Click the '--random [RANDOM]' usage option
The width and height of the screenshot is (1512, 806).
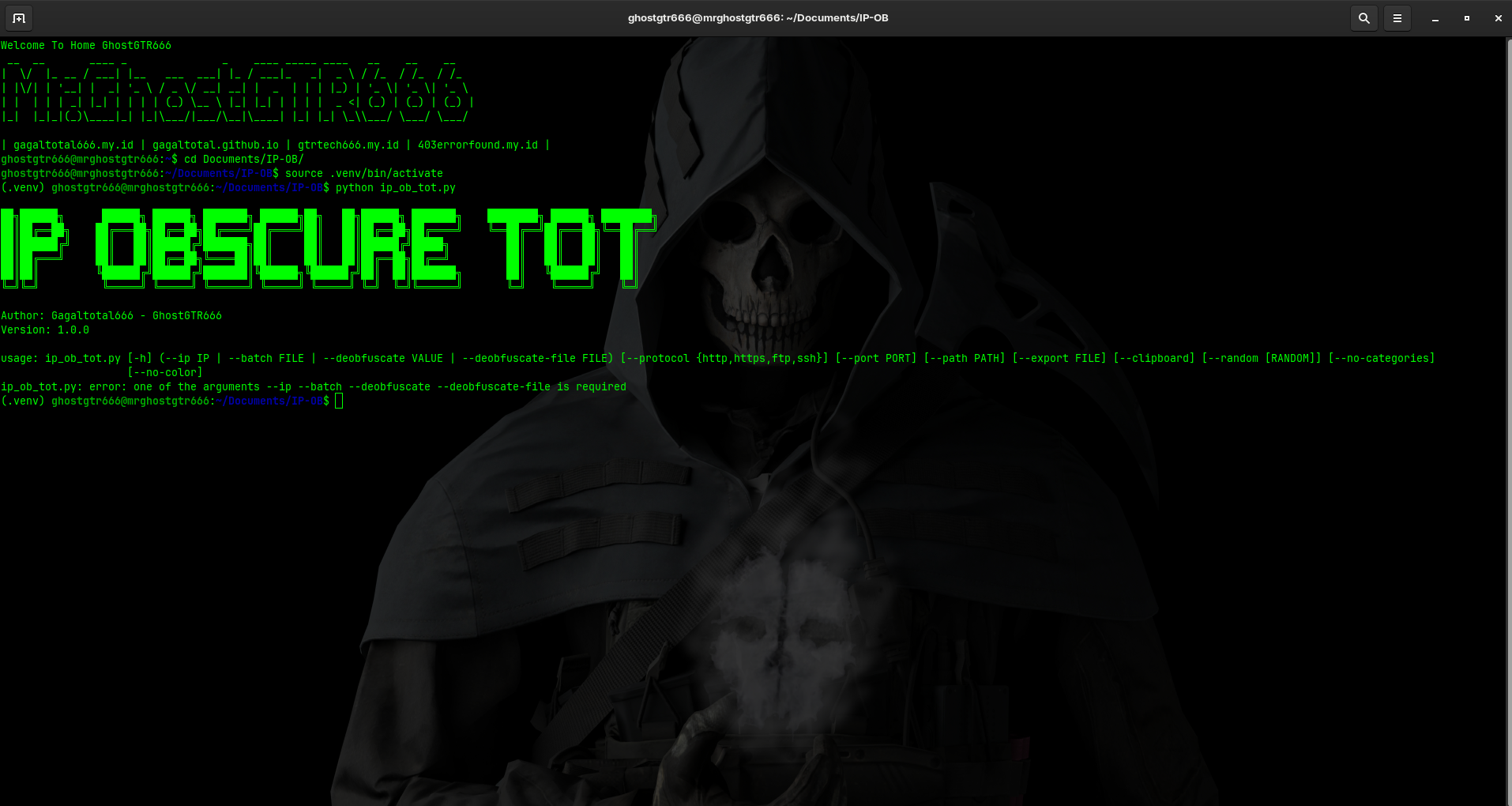pos(1262,359)
